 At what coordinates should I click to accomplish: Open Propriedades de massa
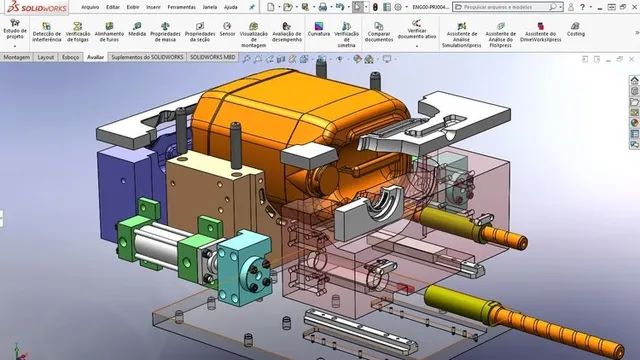(165, 32)
